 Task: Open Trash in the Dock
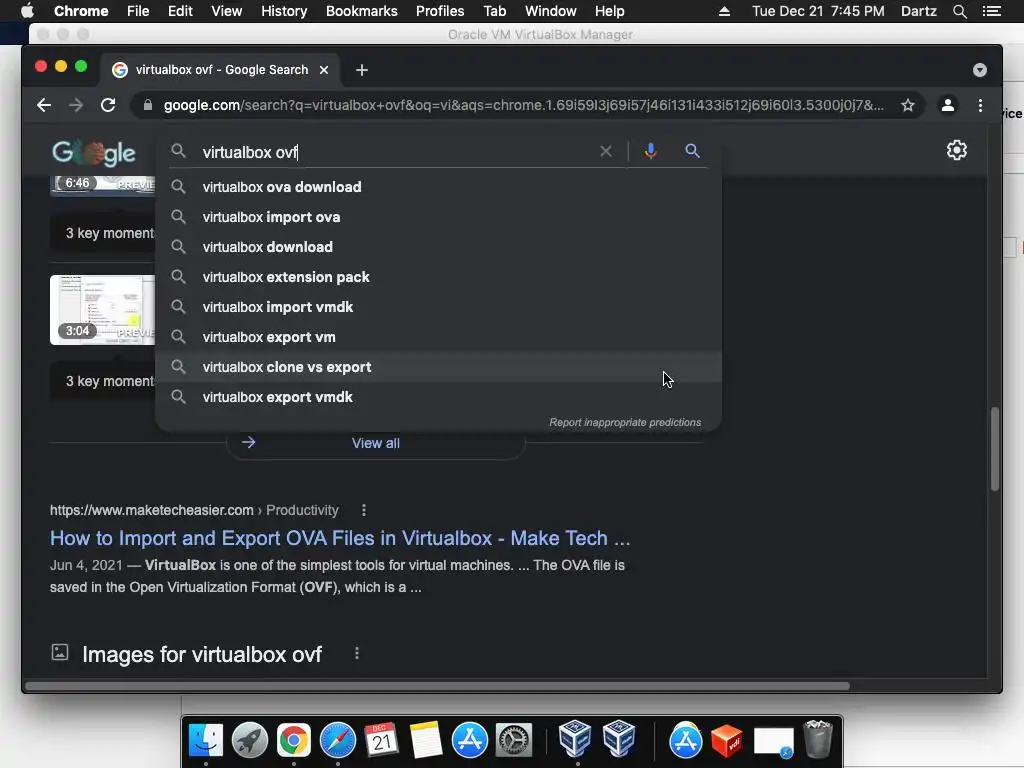(818, 739)
